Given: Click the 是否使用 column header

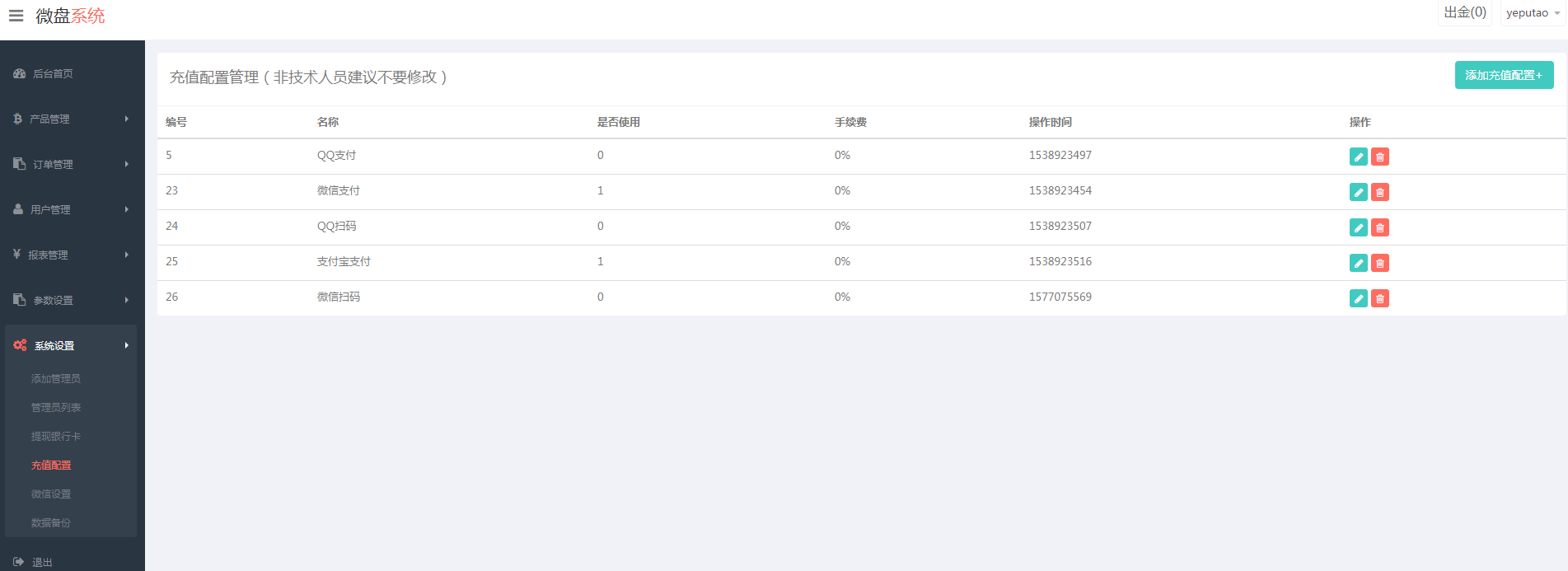Looking at the screenshot, I should click(619, 122).
